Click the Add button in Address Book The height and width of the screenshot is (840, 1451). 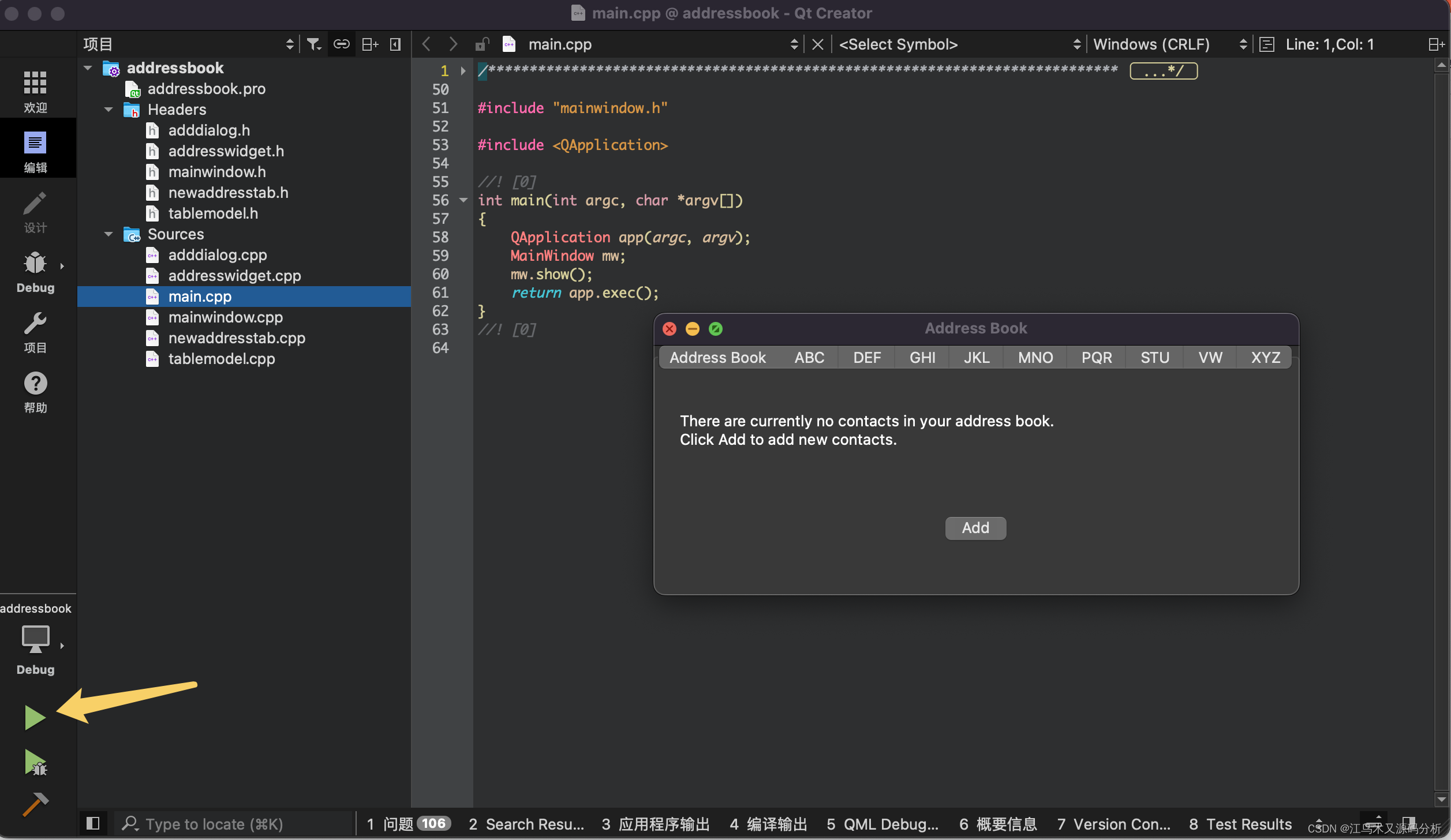[x=975, y=528]
